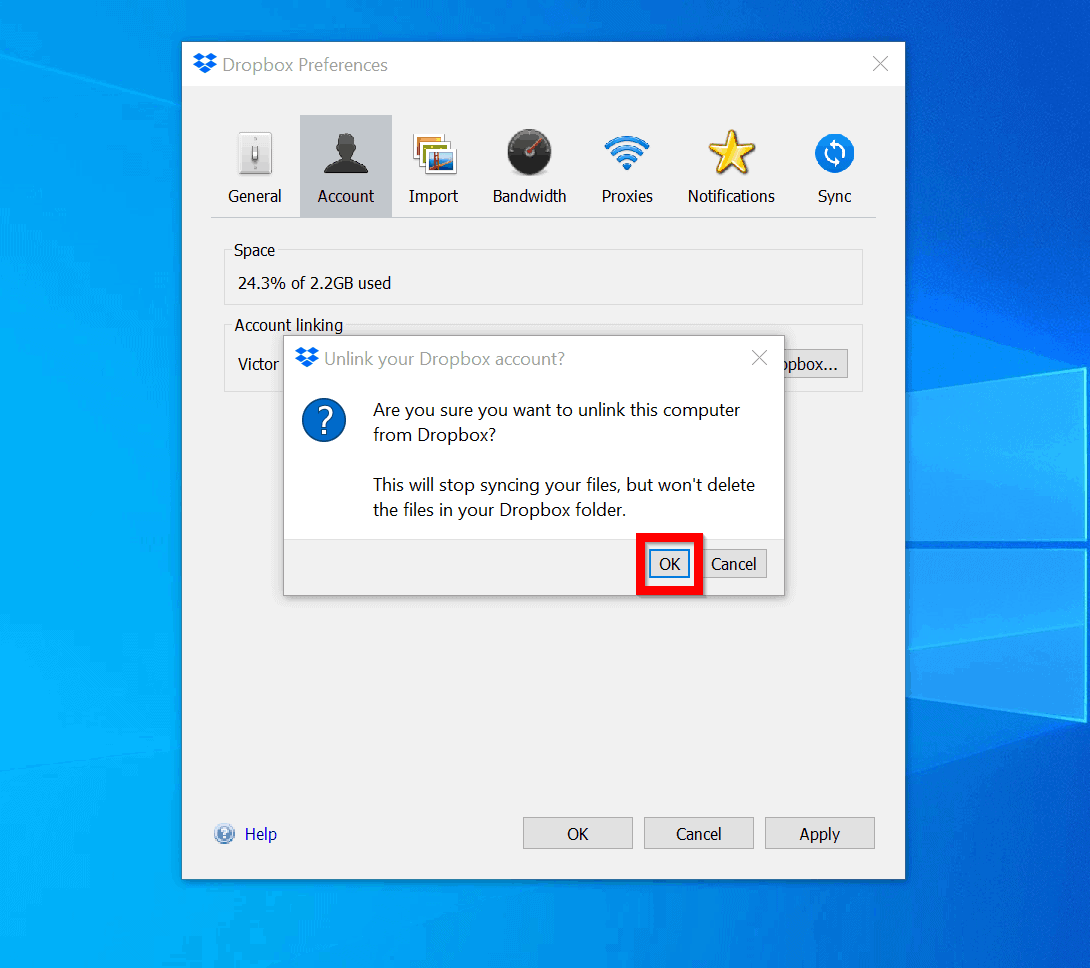
Task: Click Cancel at the bottom of Preferences
Action: point(698,832)
